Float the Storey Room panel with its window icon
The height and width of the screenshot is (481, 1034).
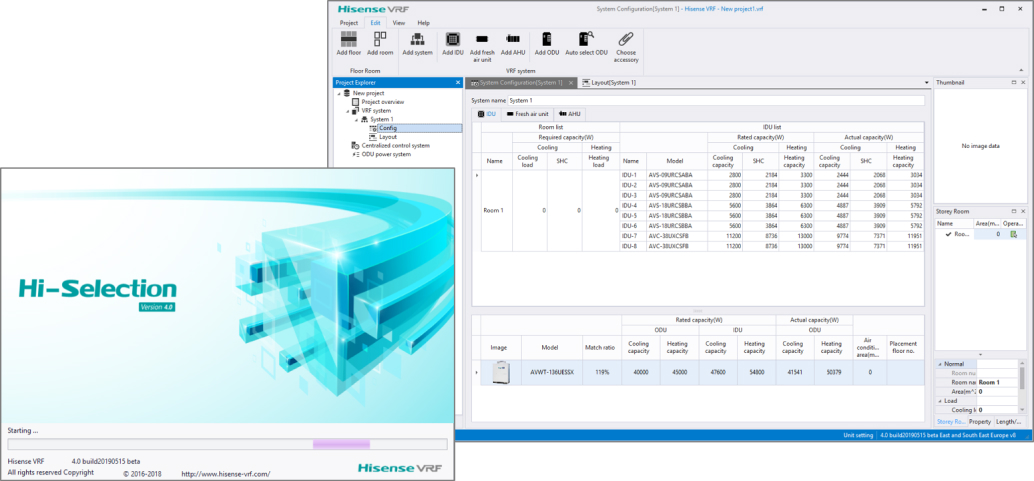[x=1014, y=211]
